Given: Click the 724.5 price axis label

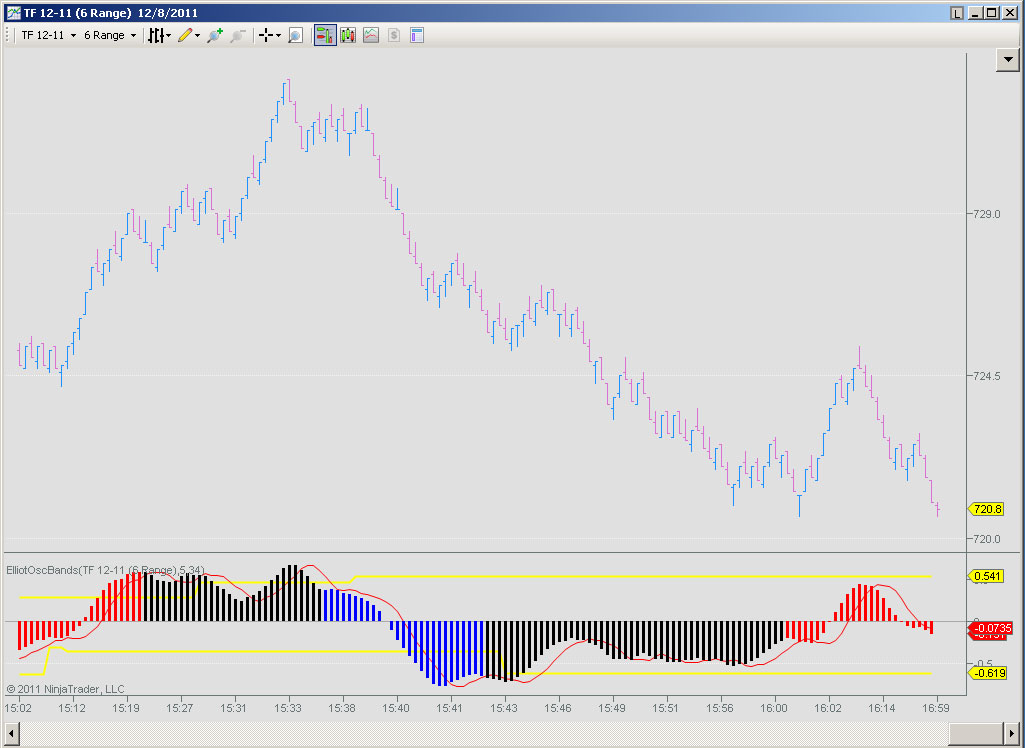Looking at the screenshot, I should pos(986,376).
